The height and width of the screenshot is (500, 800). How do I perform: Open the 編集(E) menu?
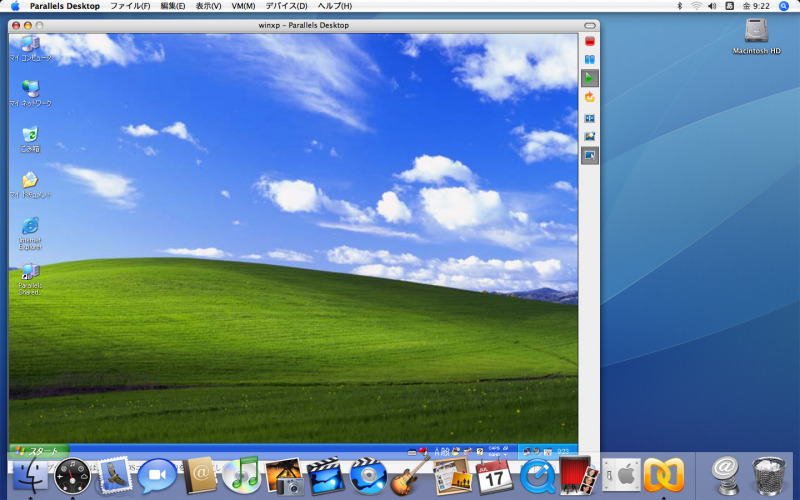[172, 6]
